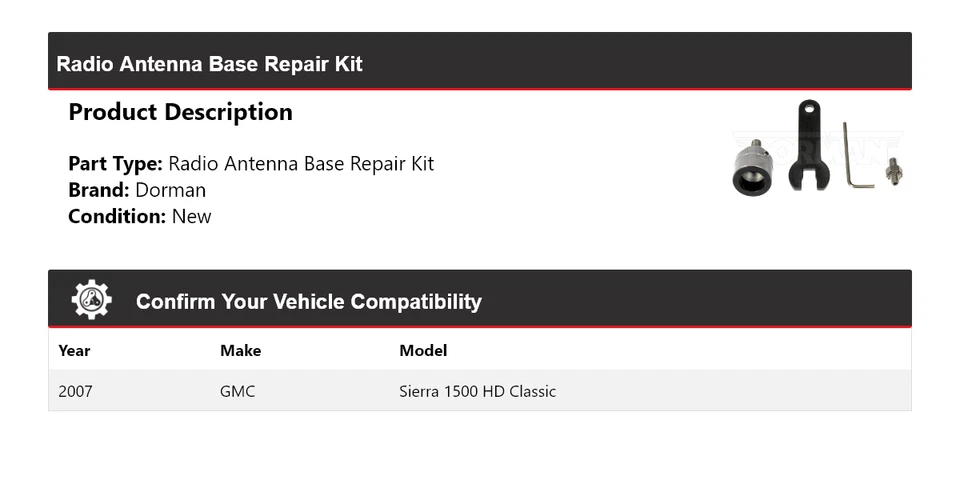This screenshot has width=960, height=480.
Task: Click the Year column header
Action: 74,350
